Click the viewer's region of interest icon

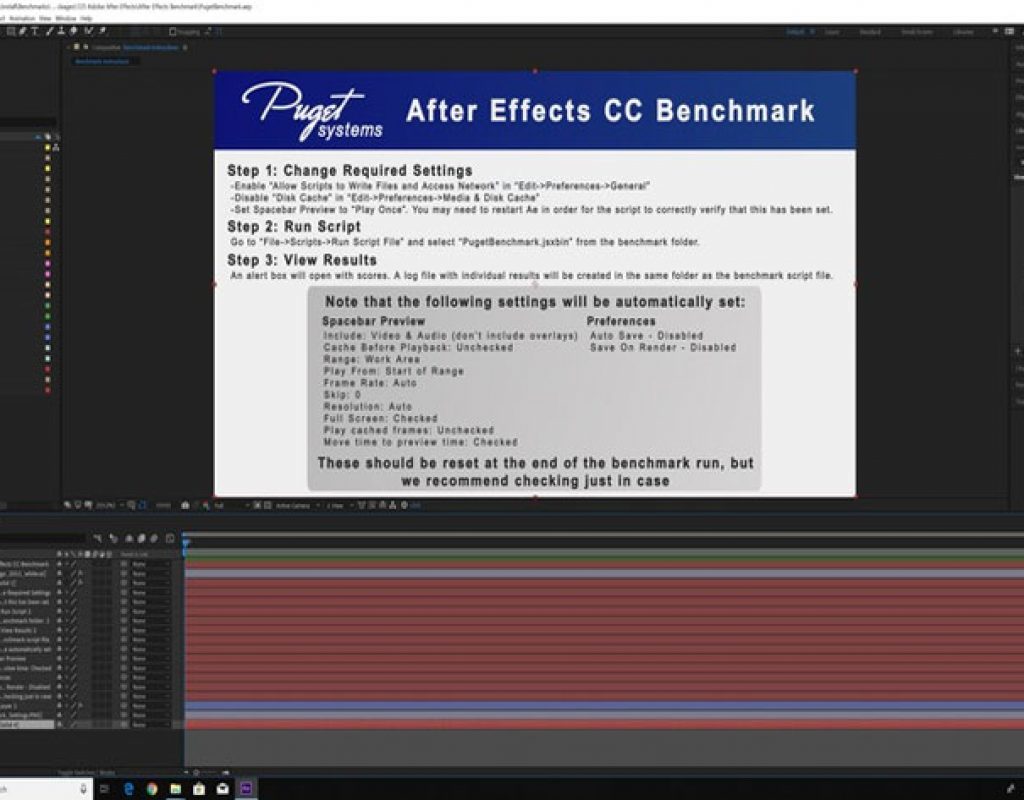(x=257, y=505)
